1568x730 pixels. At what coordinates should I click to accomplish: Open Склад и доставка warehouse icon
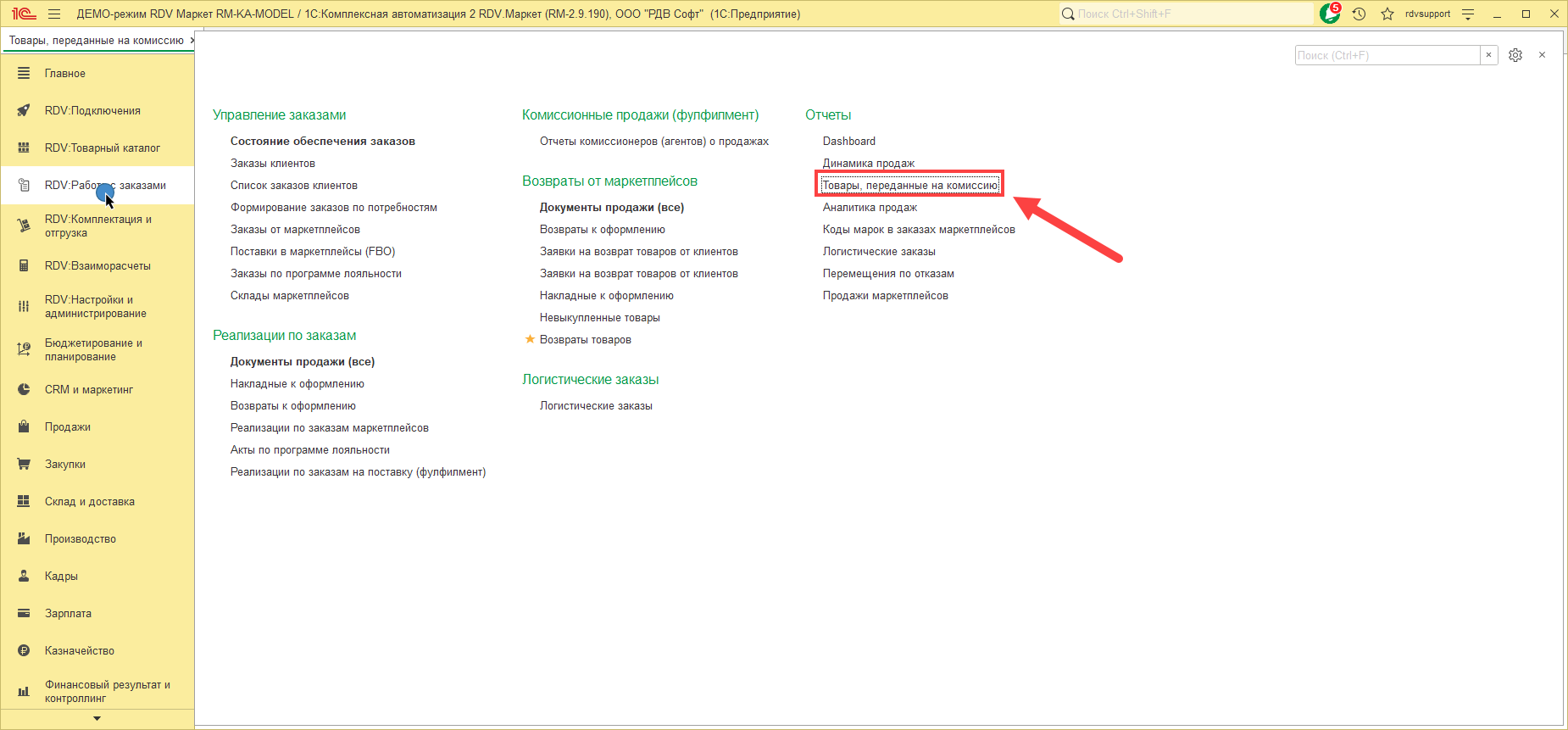pyautogui.click(x=24, y=502)
